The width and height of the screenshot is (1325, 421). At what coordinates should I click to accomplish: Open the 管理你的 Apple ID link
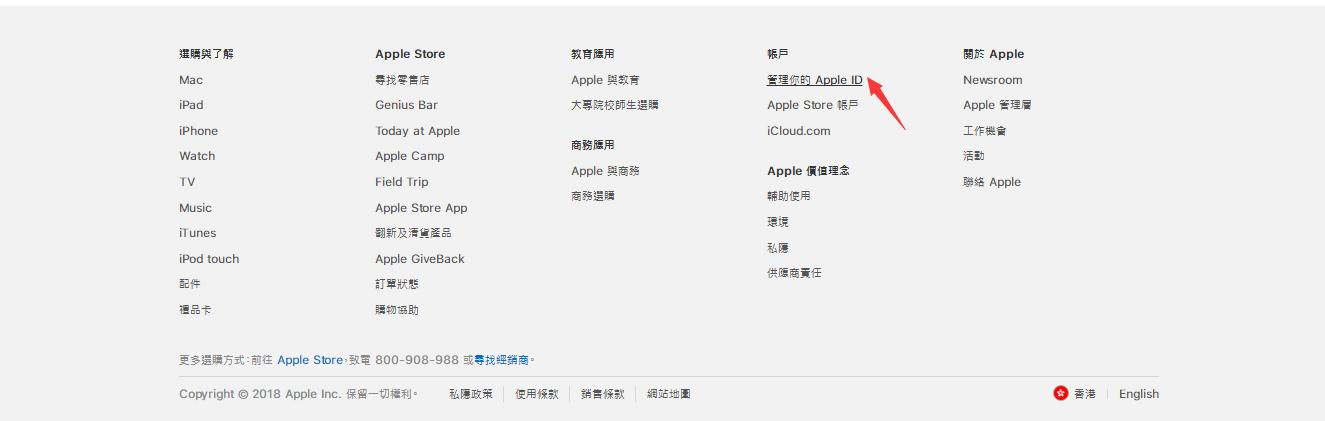click(814, 80)
